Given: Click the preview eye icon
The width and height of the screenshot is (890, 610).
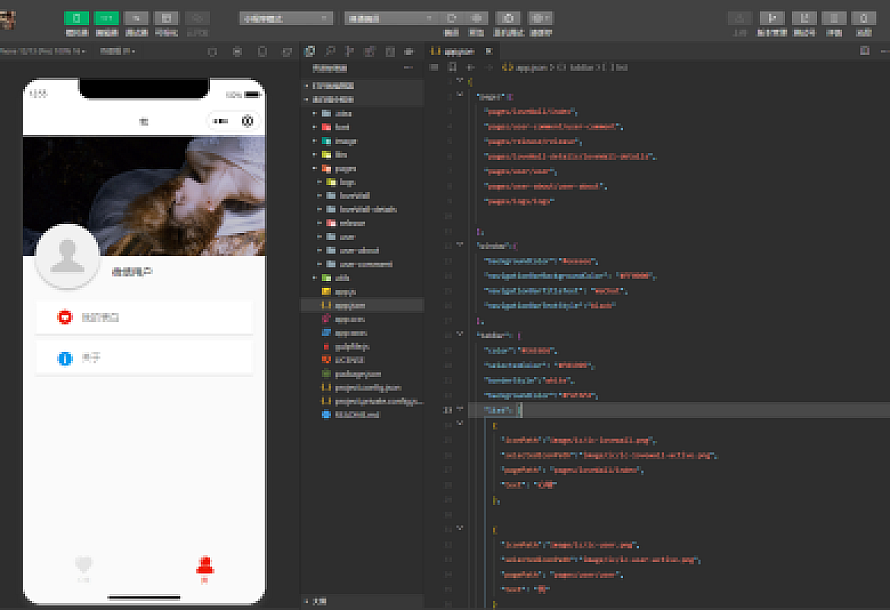Looking at the screenshot, I should pos(478,18).
